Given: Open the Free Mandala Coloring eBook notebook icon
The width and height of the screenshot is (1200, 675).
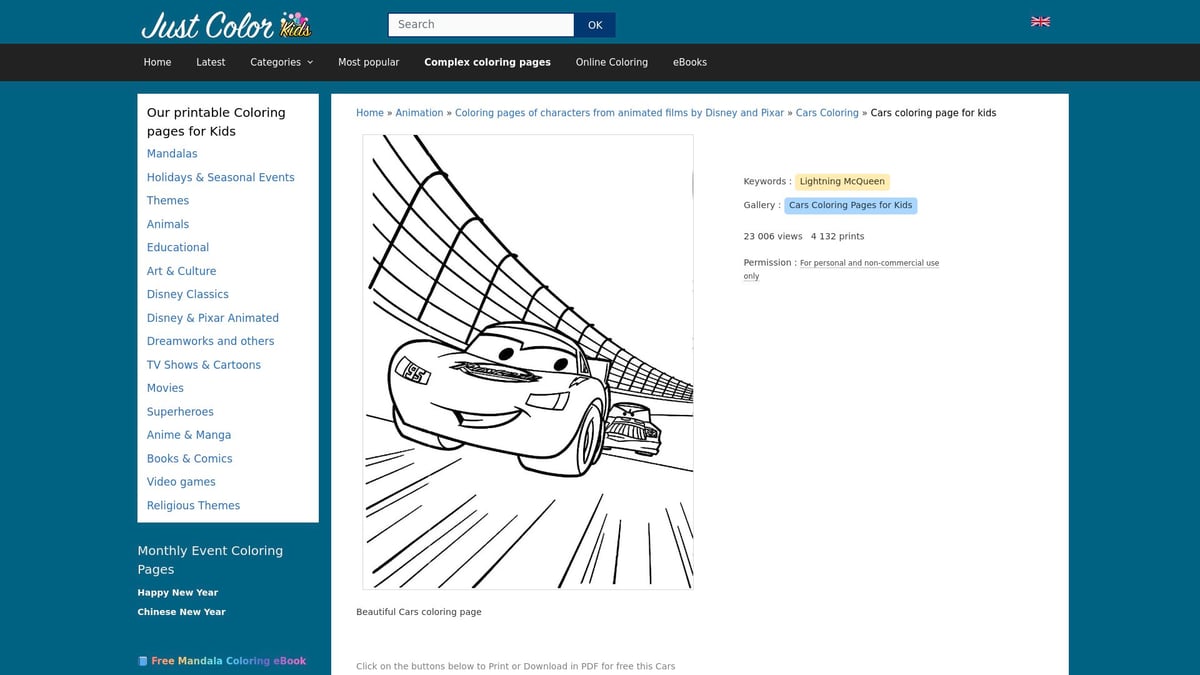Looking at the screenshot, I should click(x=142, y=660).
